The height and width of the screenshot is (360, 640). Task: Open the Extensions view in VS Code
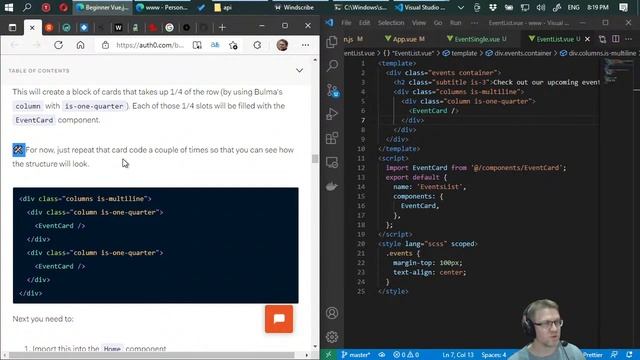click(x=332, y=138)
